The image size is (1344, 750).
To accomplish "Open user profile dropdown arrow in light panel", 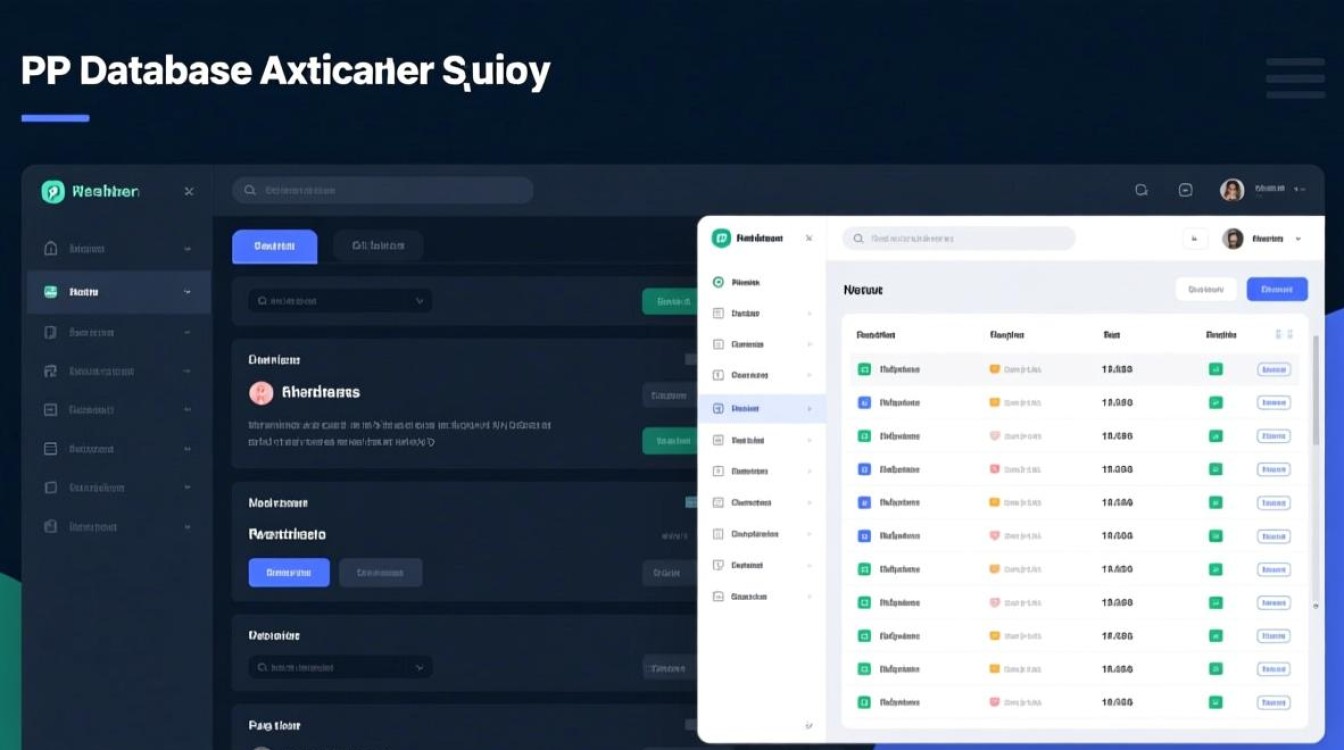I will point(1298,239).
